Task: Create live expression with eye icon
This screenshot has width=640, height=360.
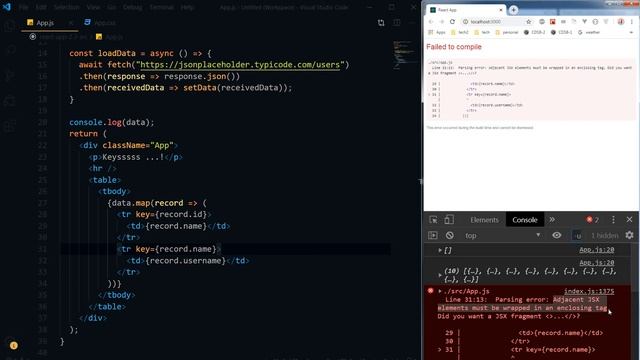Action: pyautogui.click(x=556, y=235)
